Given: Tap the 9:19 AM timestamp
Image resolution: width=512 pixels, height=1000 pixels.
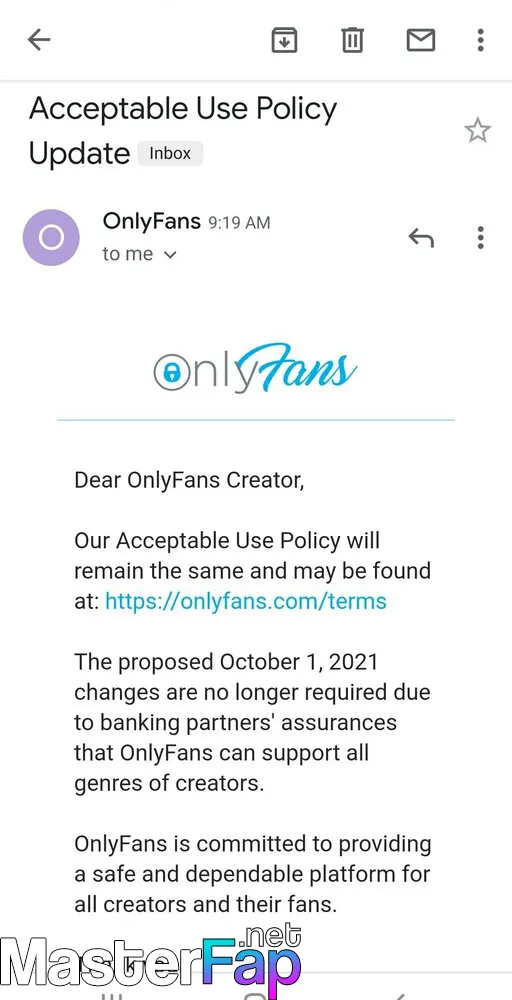Looking at the screenshot, I should click(239, 223).
